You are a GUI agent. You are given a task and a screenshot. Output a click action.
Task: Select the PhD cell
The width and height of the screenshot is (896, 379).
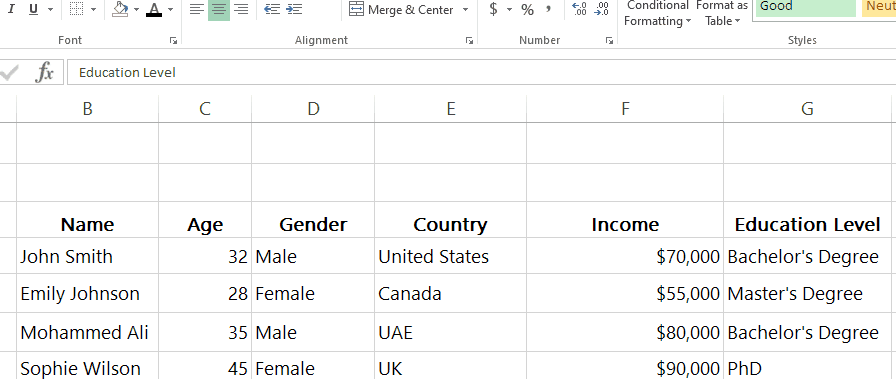click(807, 366)
